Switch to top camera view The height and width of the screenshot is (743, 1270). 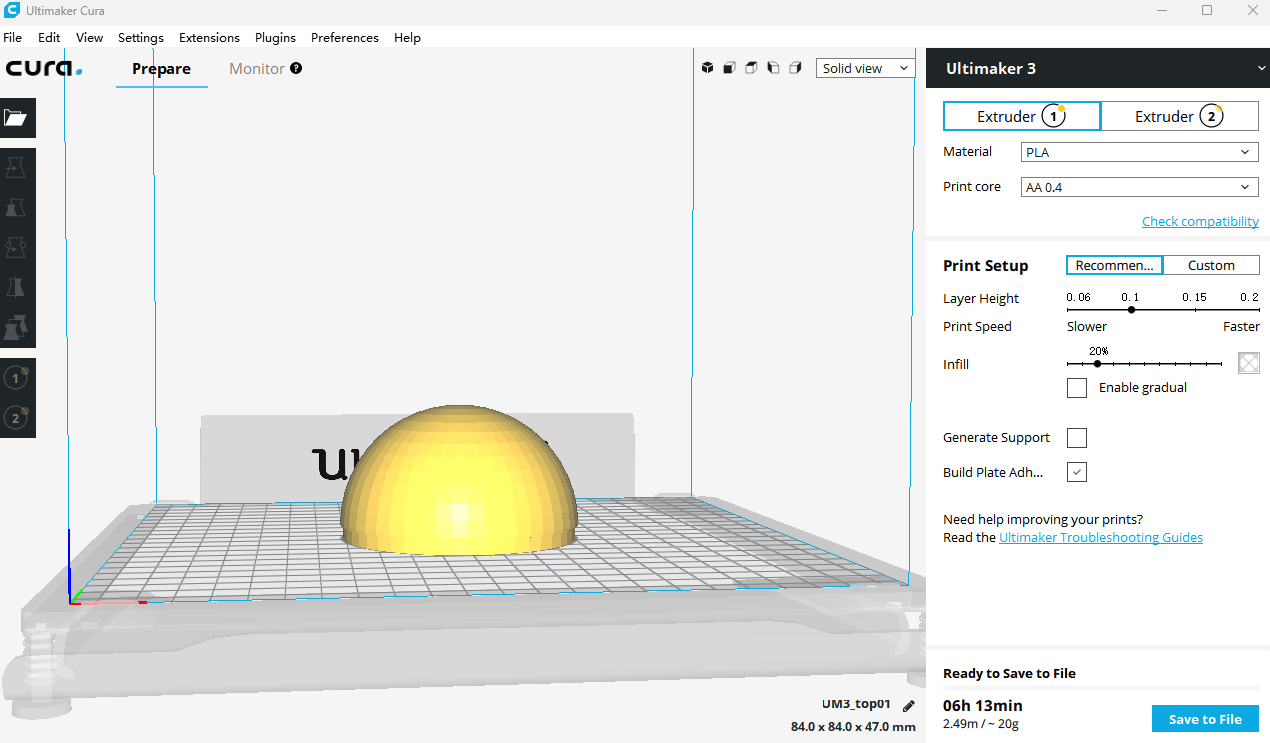tap(751, 68)
